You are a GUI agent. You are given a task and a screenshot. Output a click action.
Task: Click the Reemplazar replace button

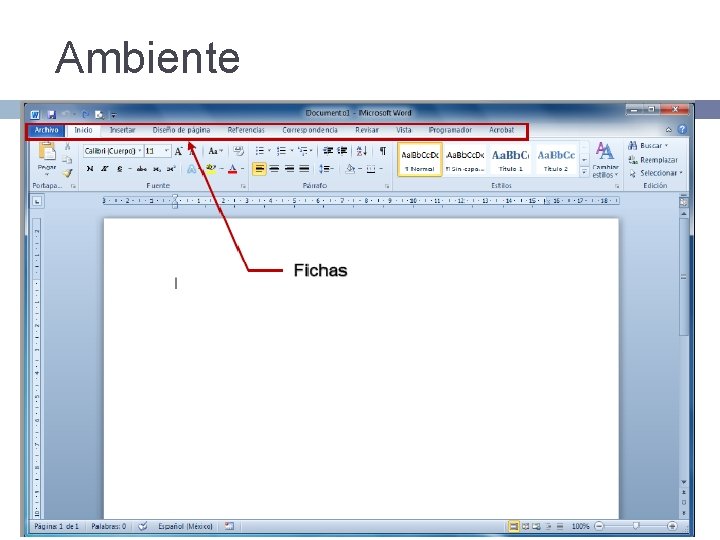[652, 160]
